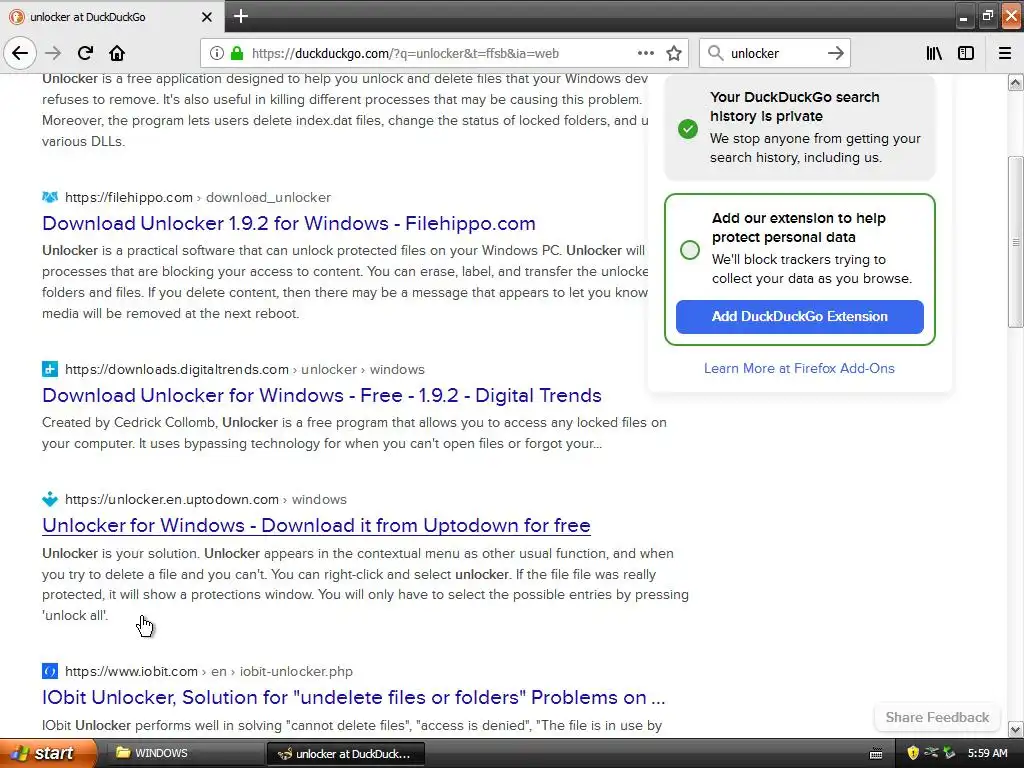Open page actions three-dots menu
The width and height of the screenshot is (1024, 768).
[x=645, y=53]
